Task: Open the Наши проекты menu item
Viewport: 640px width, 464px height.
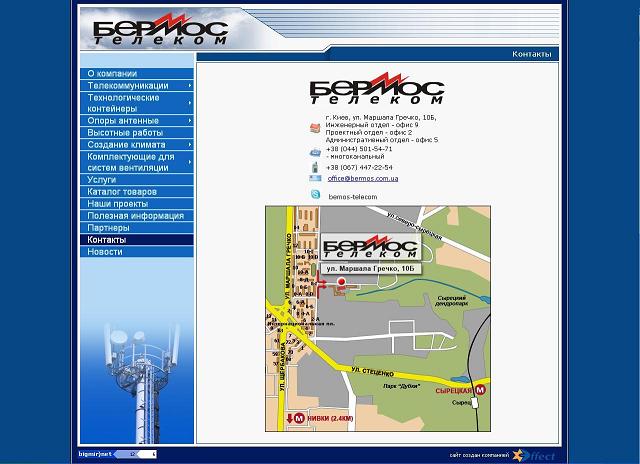Action: point(137,204)
